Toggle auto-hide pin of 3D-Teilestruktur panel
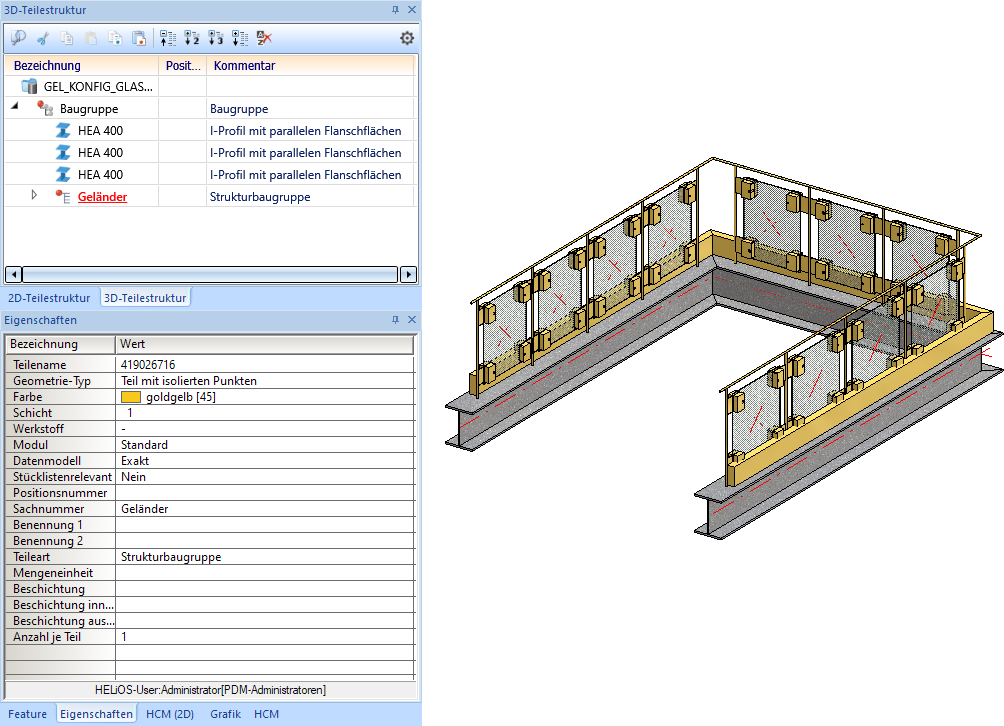This screenshot has height=726, width=1004. 395,10
